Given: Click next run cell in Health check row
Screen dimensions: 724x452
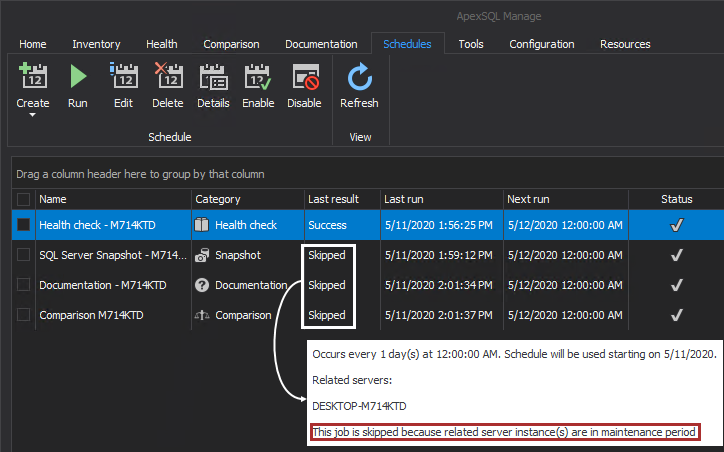Looking at the screenshot, I should coord(565,225).
